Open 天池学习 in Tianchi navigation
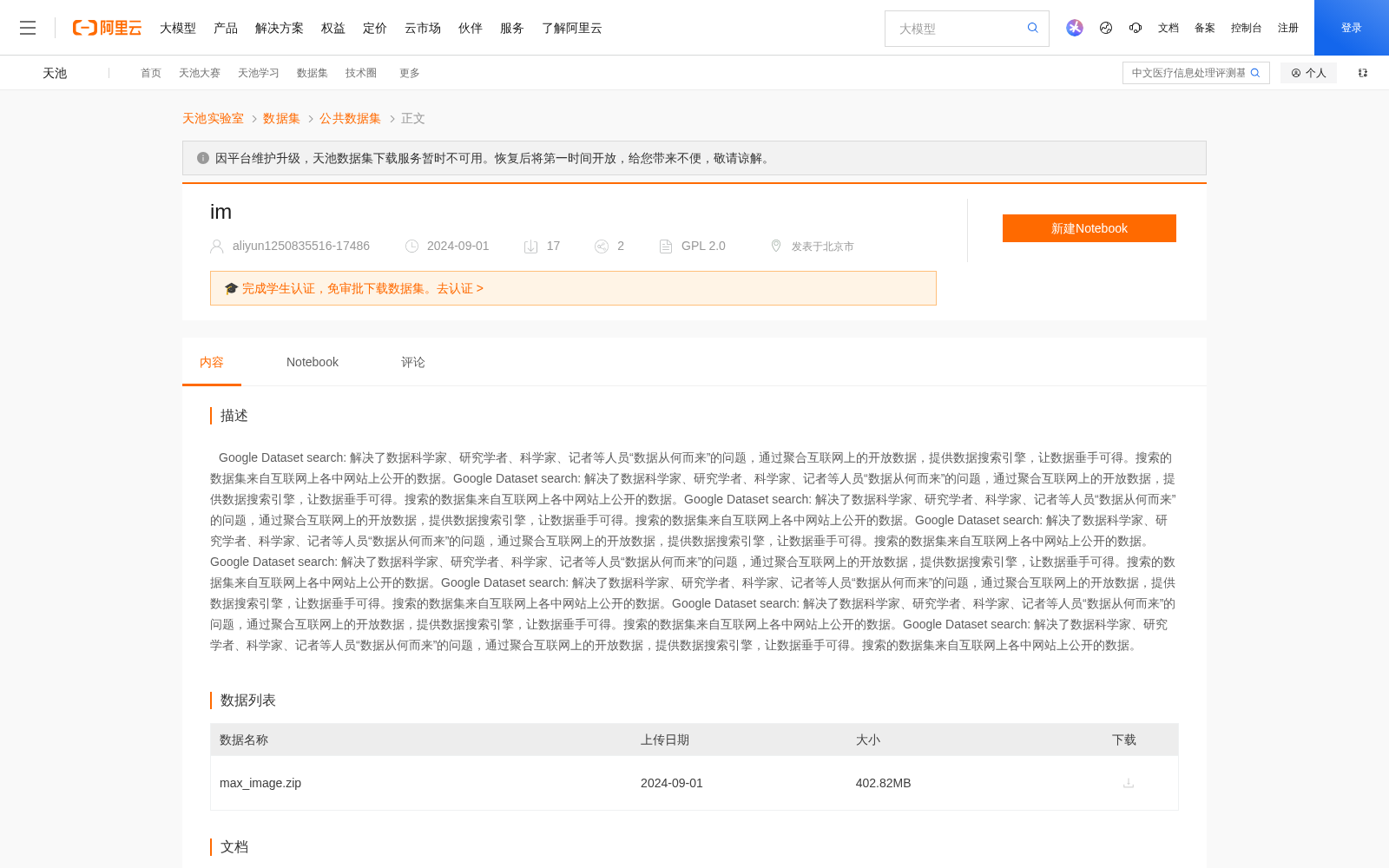This screenshot has height=868, width=1389. 259,73
